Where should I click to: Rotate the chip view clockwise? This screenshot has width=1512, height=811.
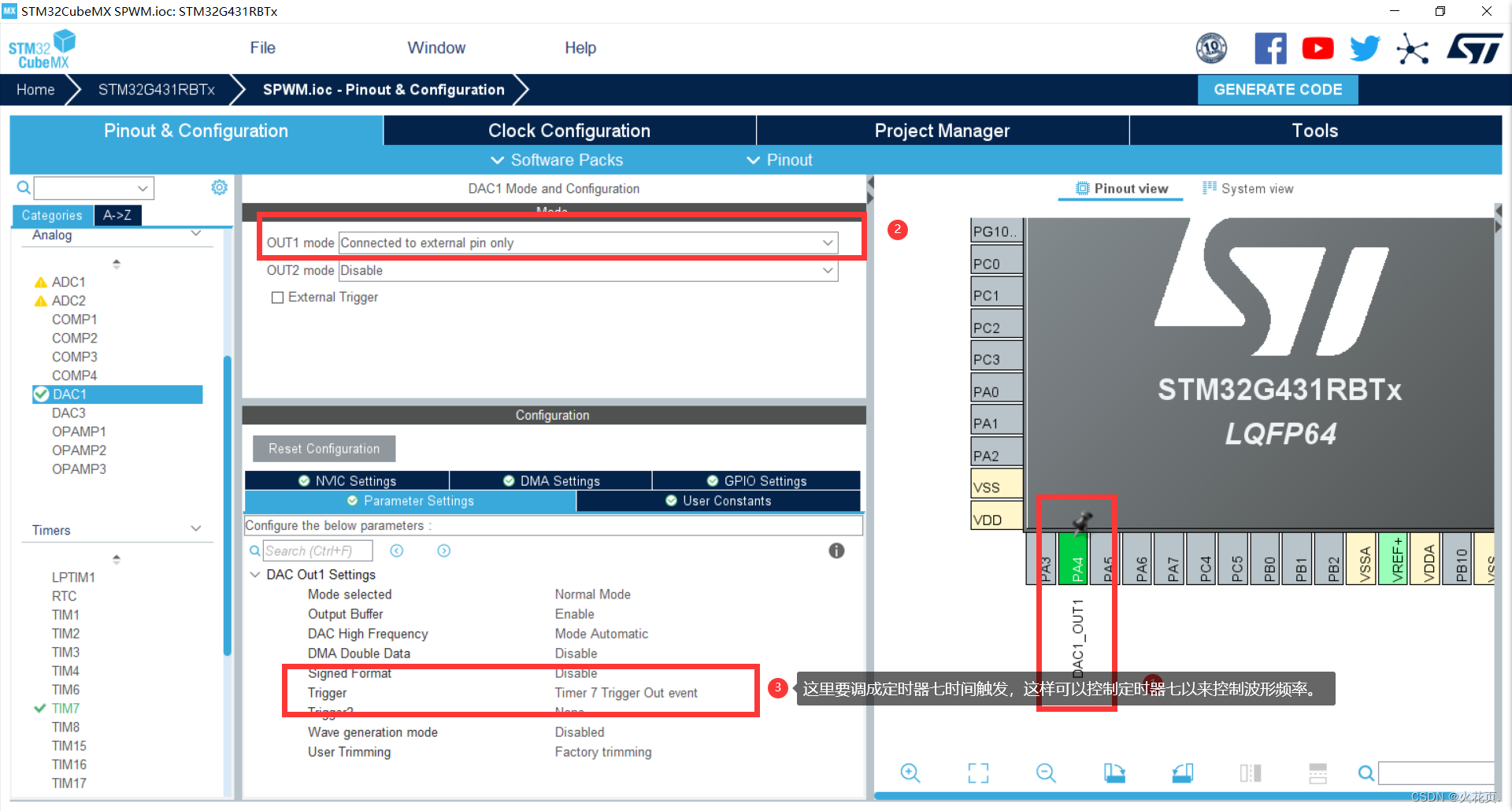[x=1114, y=773]
